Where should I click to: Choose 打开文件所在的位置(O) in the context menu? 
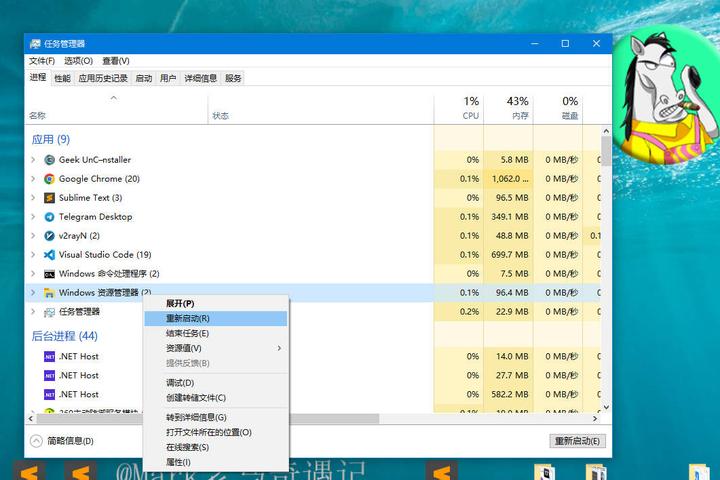click(x=216, y=432)
